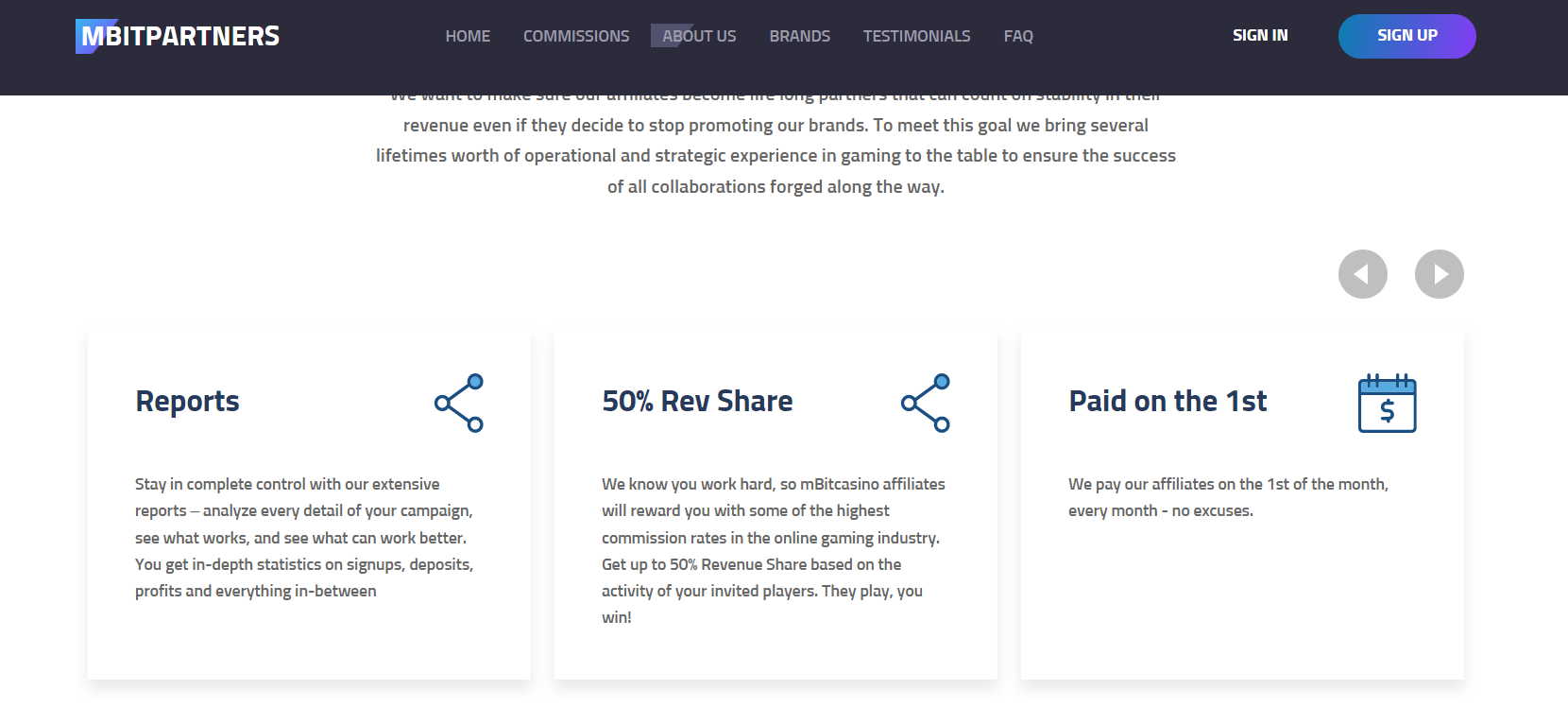Click the payment schedule description text
1568x724 pixels.
1228,497
